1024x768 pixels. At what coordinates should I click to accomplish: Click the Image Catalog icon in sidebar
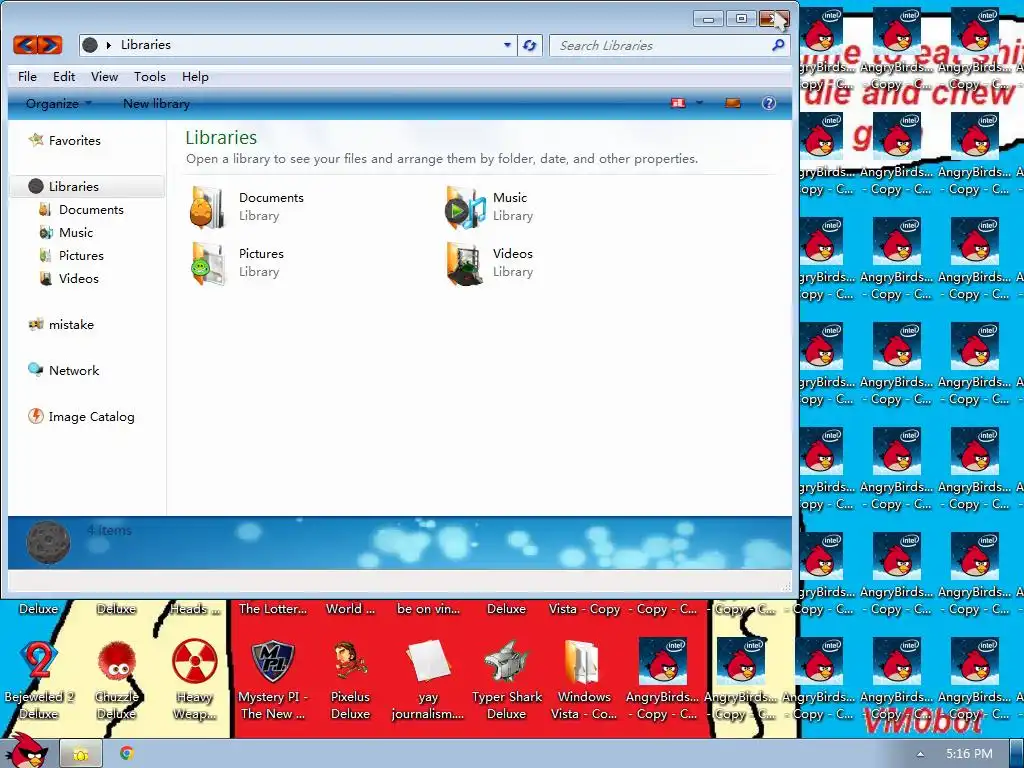click(x=35, y=416)
